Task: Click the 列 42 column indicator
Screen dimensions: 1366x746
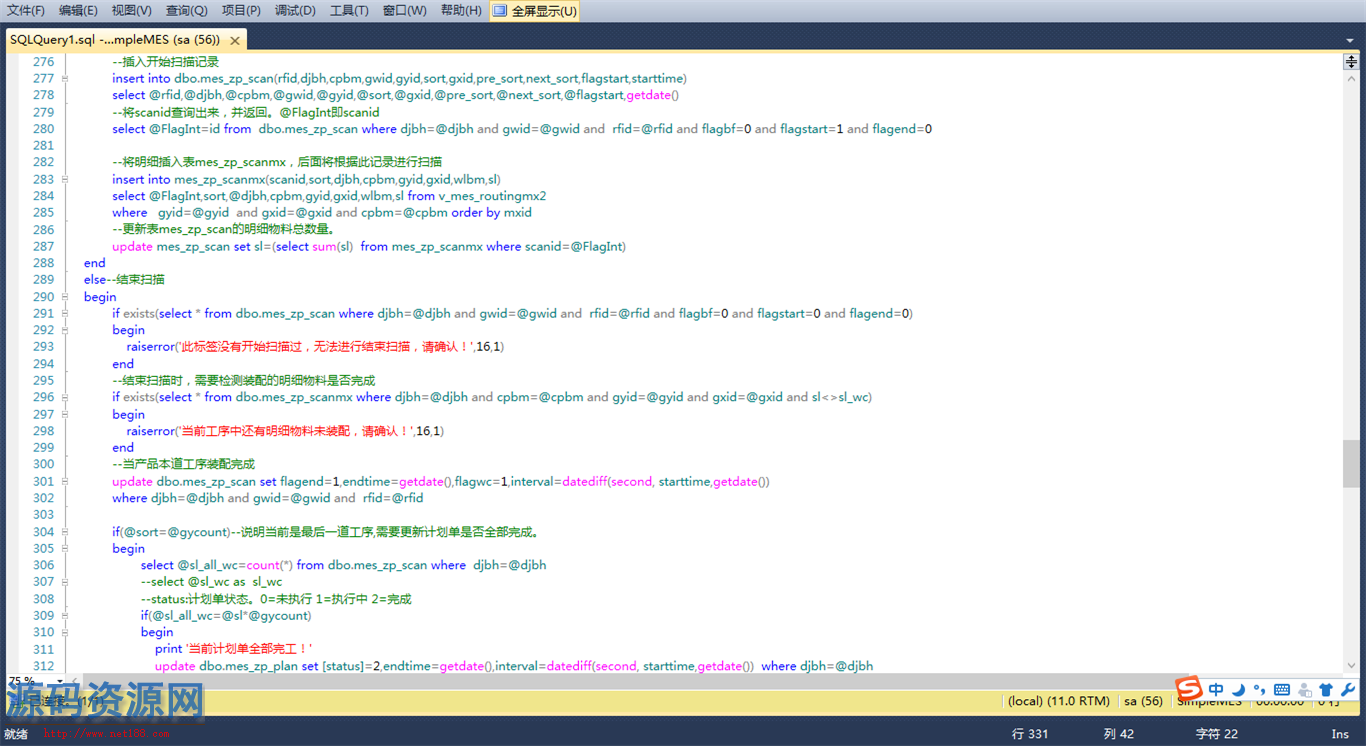Action: tap(1119, 734)
